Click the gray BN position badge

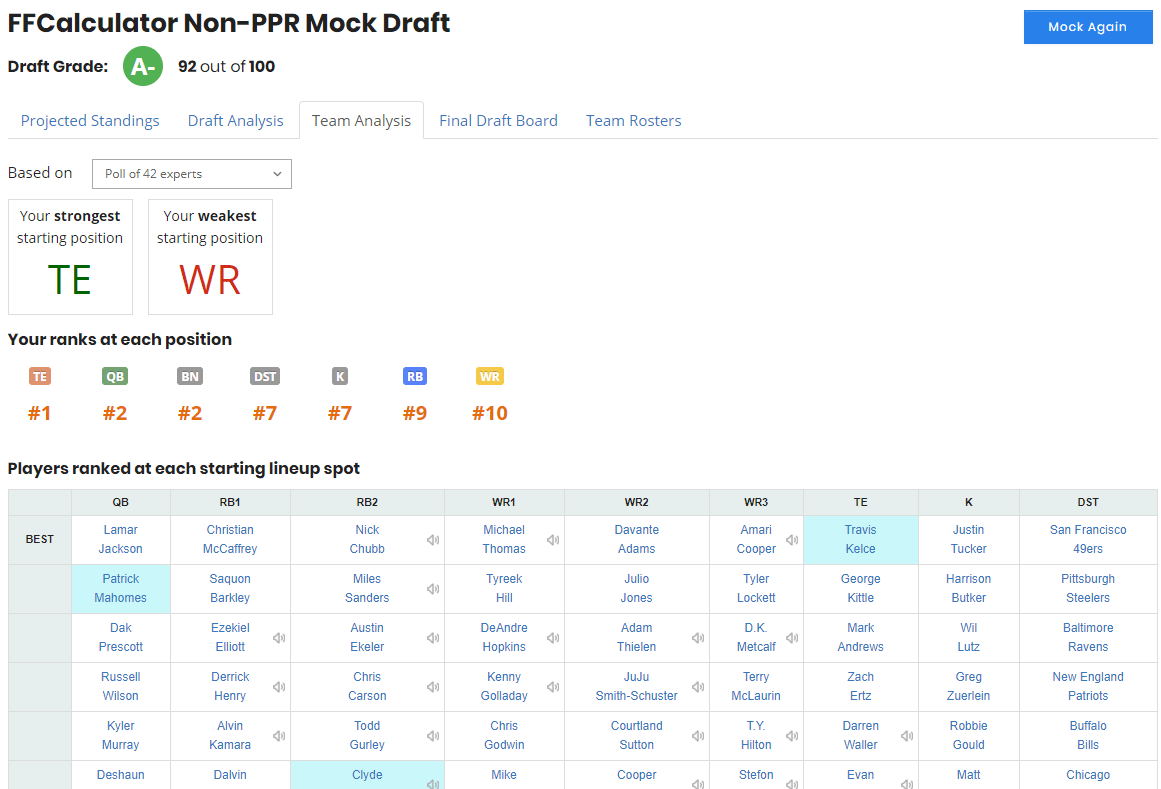coord(190,377)
